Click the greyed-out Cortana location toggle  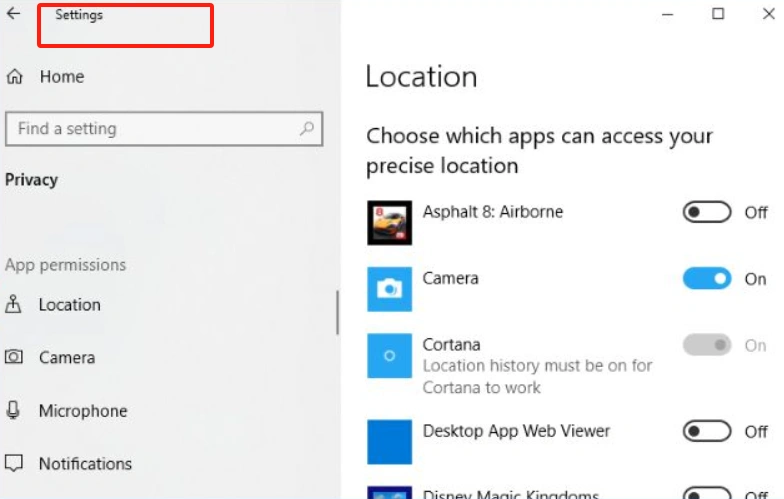coord(707,345)
